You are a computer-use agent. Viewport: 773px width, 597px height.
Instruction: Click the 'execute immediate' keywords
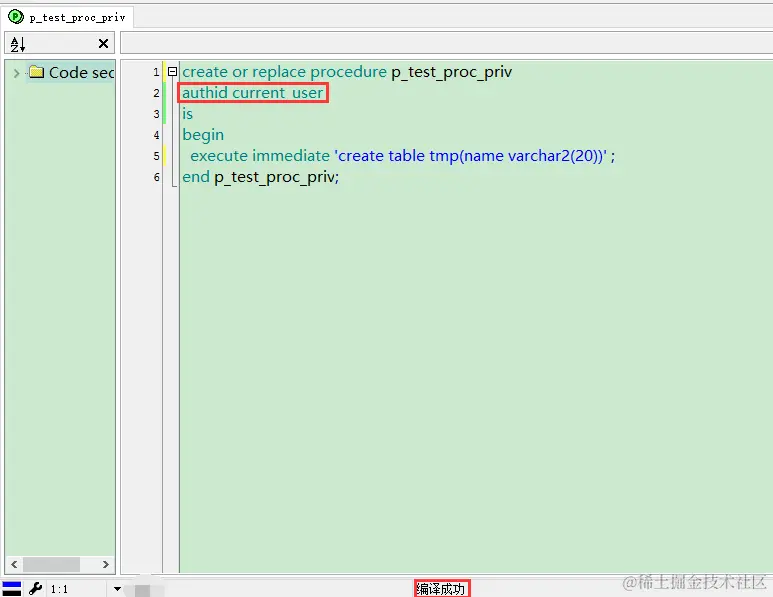[260, 156]
